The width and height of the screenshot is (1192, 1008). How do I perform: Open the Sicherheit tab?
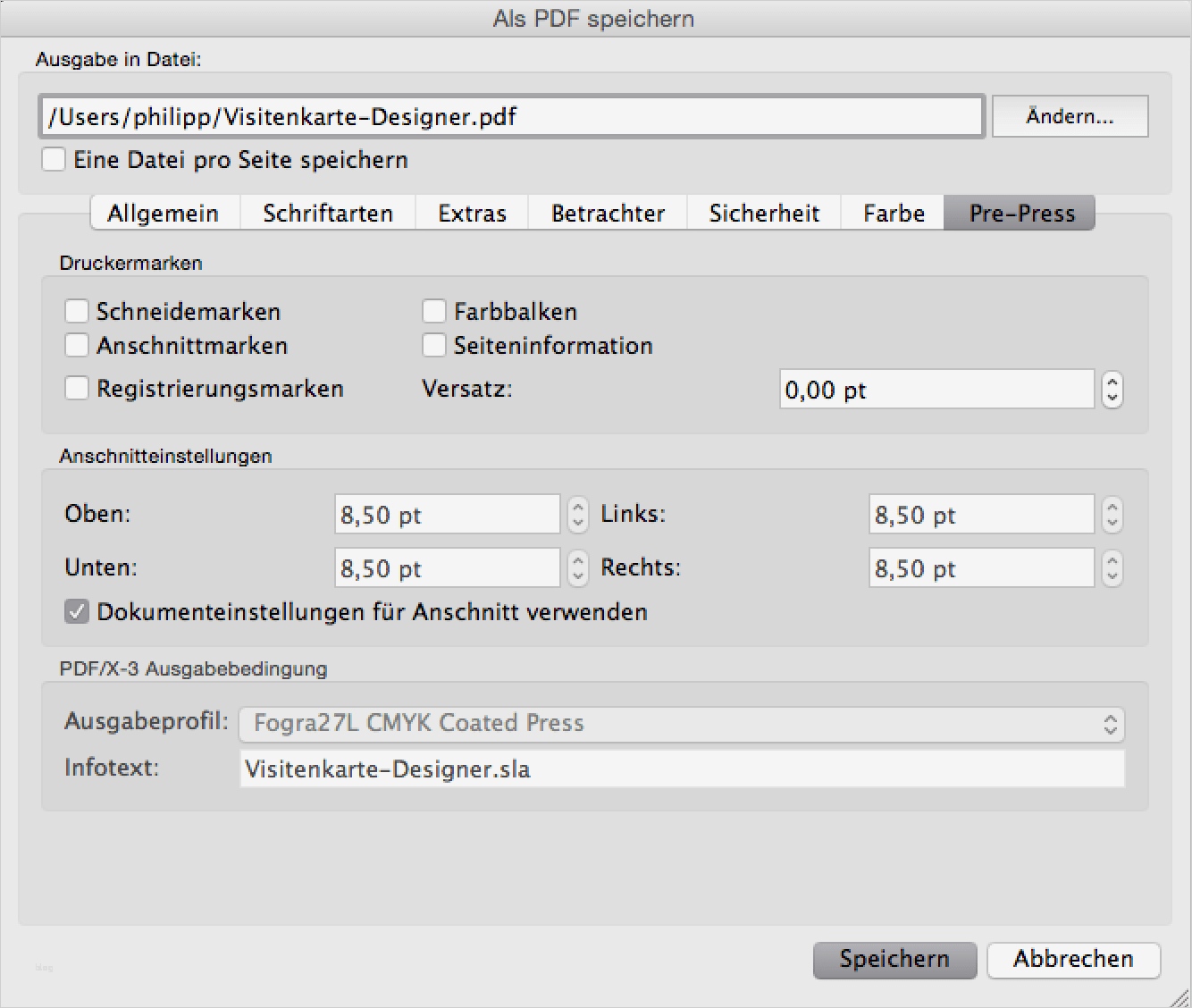pos(765,213)
